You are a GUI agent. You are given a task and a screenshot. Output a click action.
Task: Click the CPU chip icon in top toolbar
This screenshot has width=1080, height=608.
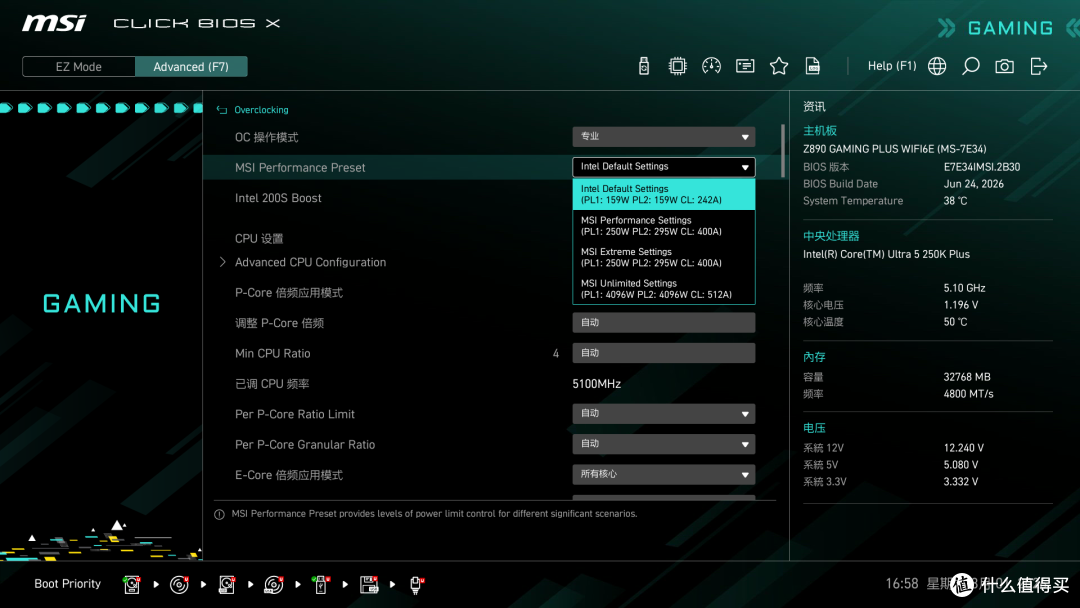pyautogui.click(x=677, y=66)
